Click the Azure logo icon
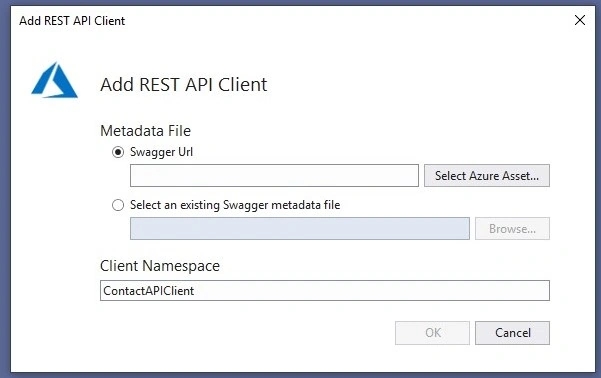This screenshot has height=378, width=601. pyautogui.click(x=54, y=80)
